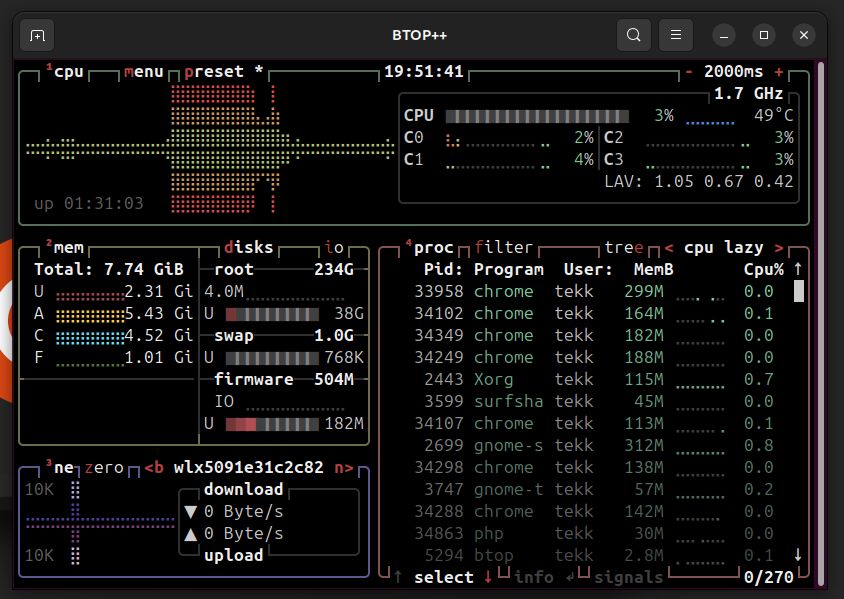
Task: Maximize the BTOP++ window
Action: (x=763, y=36)
